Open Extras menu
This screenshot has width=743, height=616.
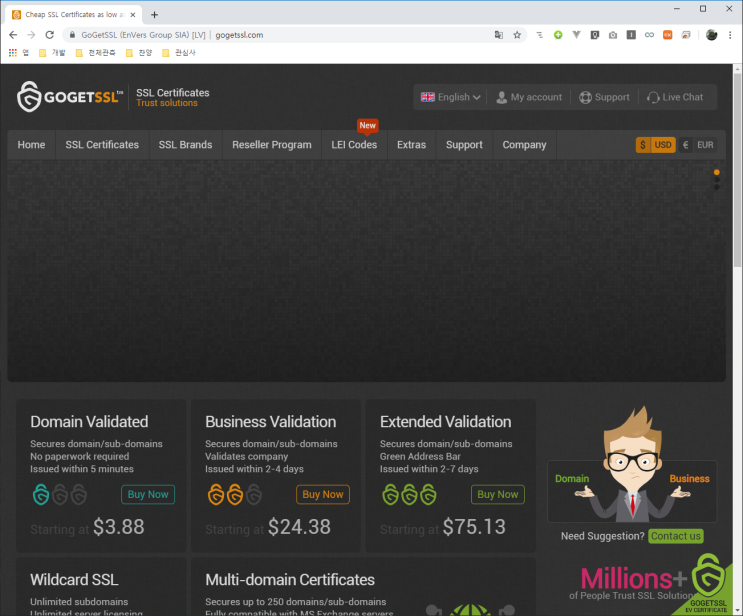click(x=411, y=145)
